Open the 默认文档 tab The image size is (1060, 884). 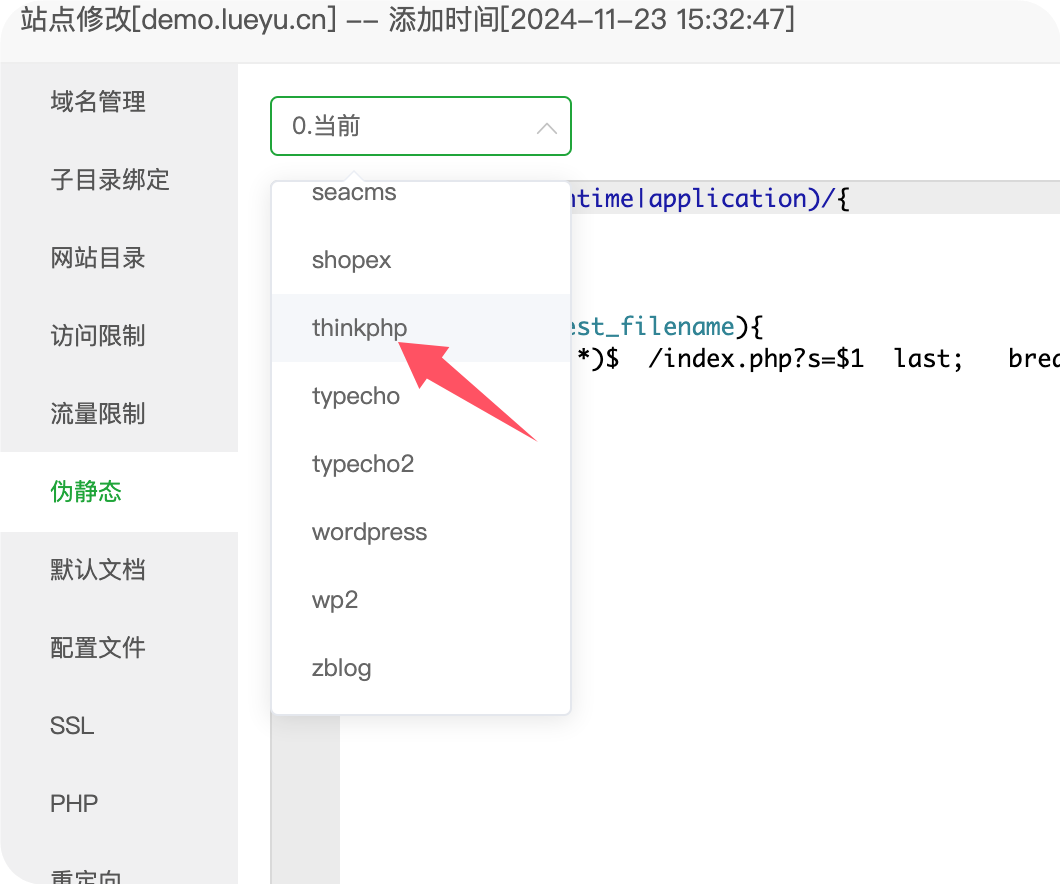click(98, 570)
